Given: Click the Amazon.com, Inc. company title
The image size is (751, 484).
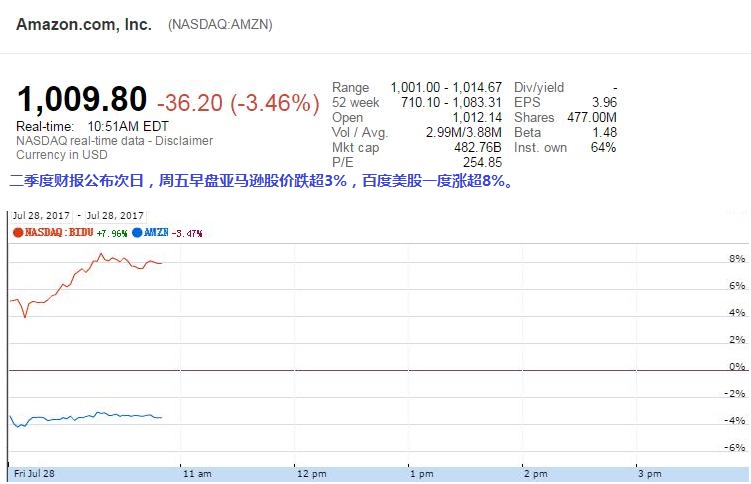Looking at the screenshot, I should 84,24.
